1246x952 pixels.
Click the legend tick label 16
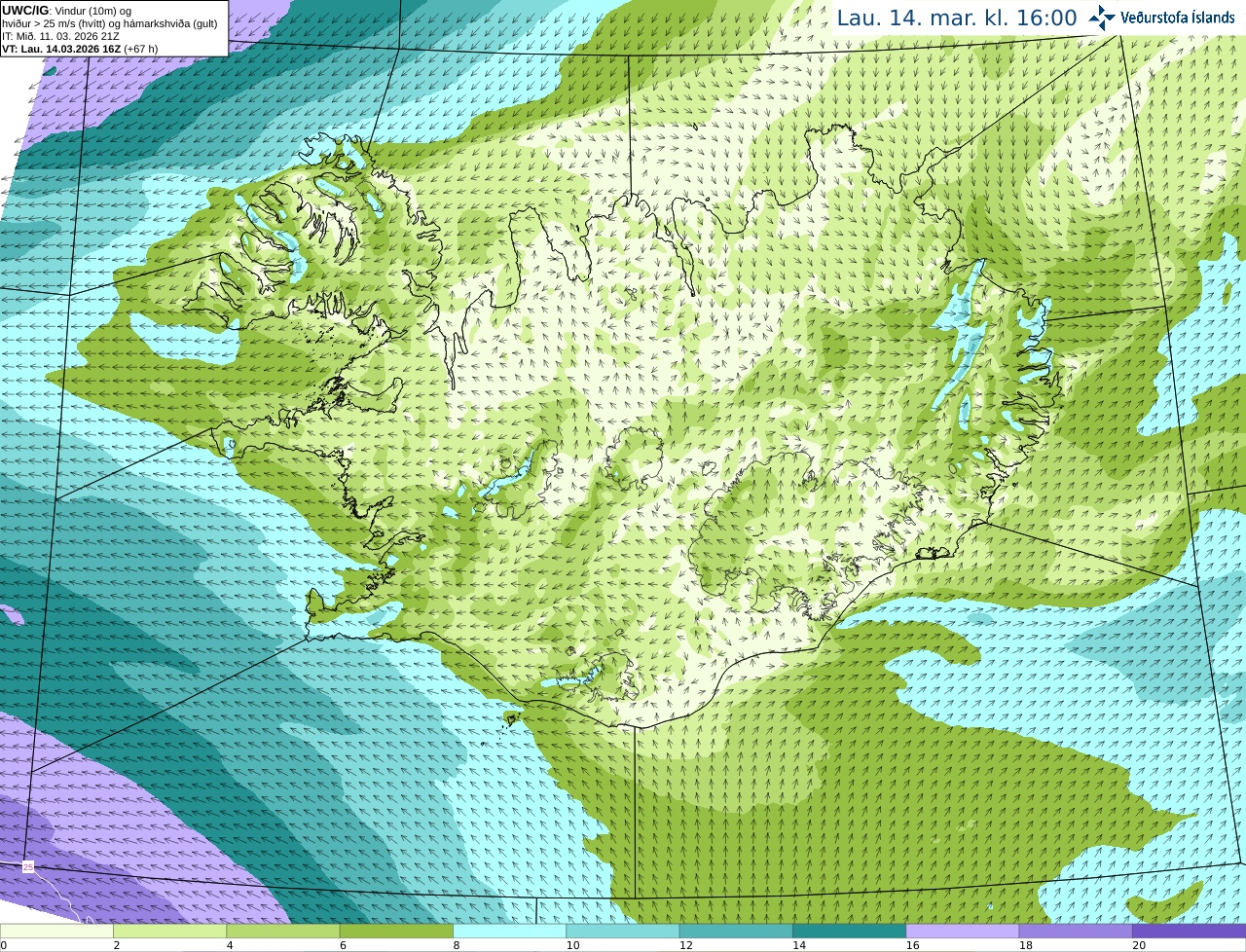point(912,945)
